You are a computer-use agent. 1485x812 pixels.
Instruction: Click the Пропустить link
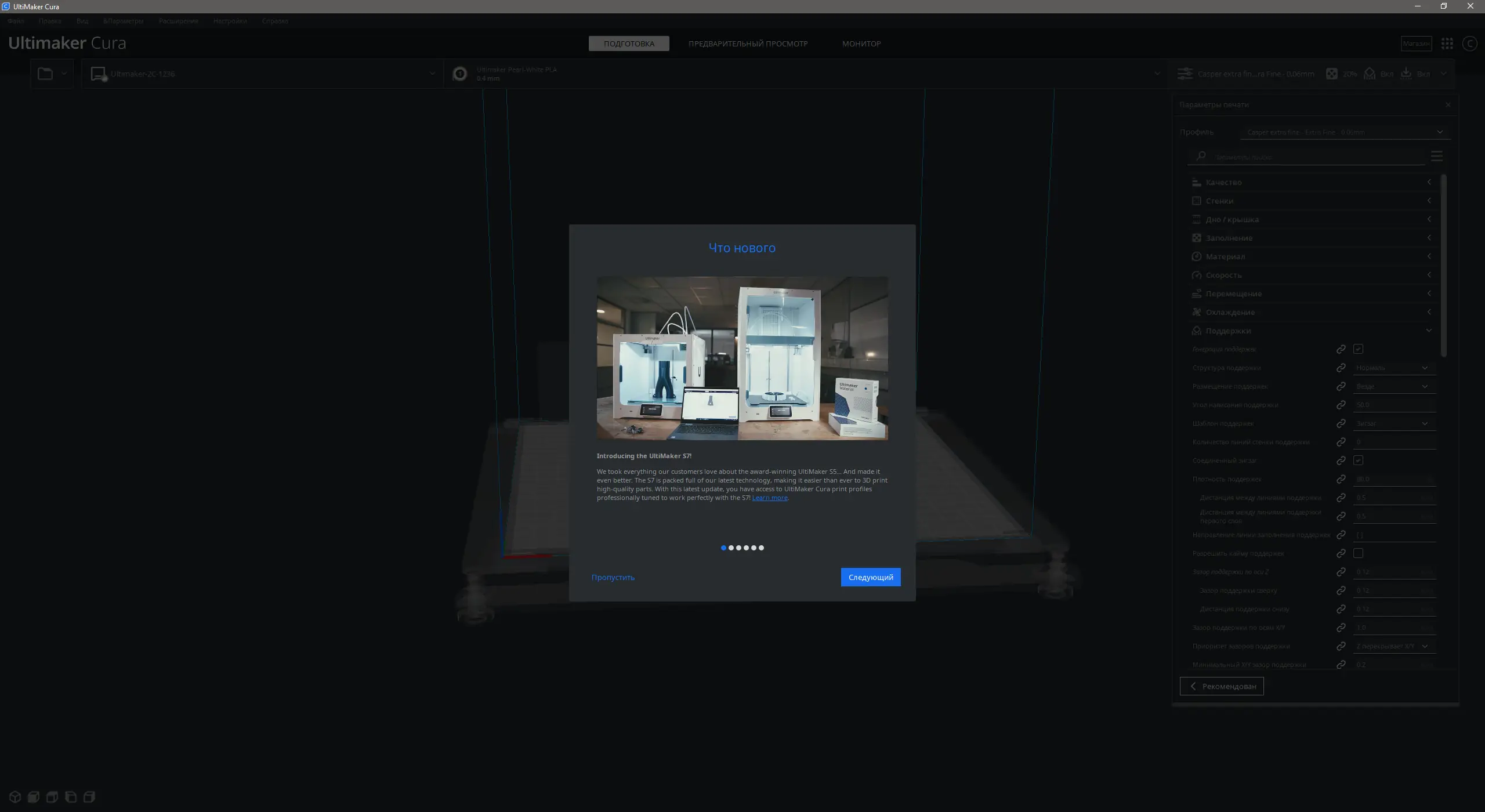(x=613, y=577)
